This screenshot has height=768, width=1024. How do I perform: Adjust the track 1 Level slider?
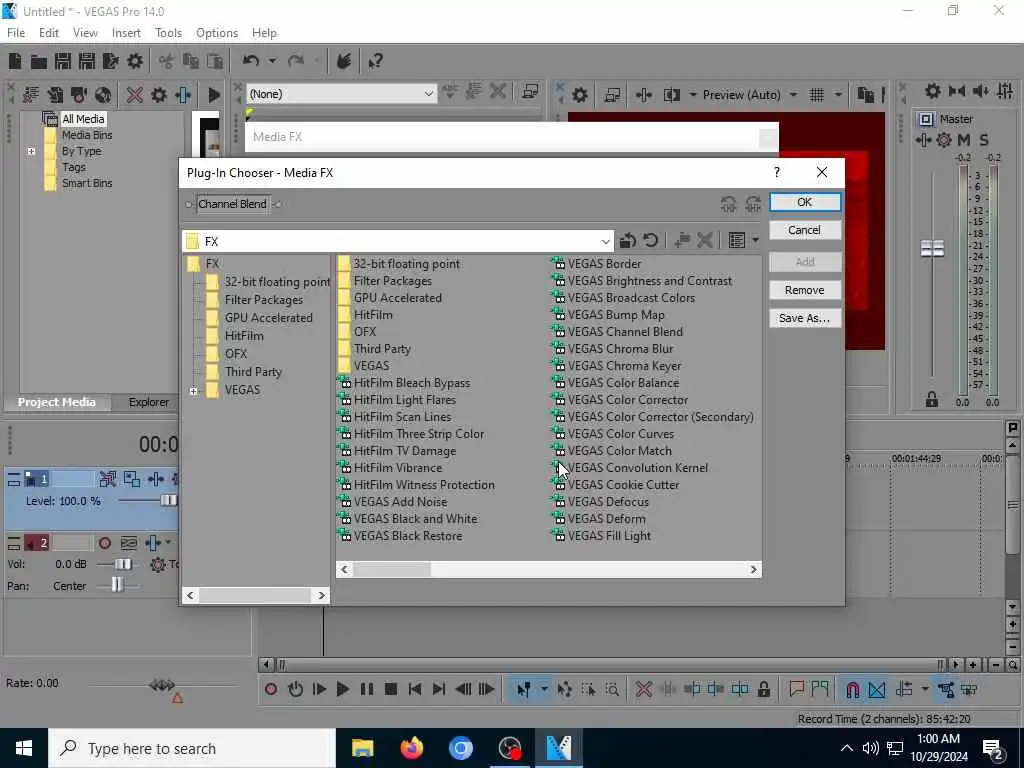click(168, 500)
